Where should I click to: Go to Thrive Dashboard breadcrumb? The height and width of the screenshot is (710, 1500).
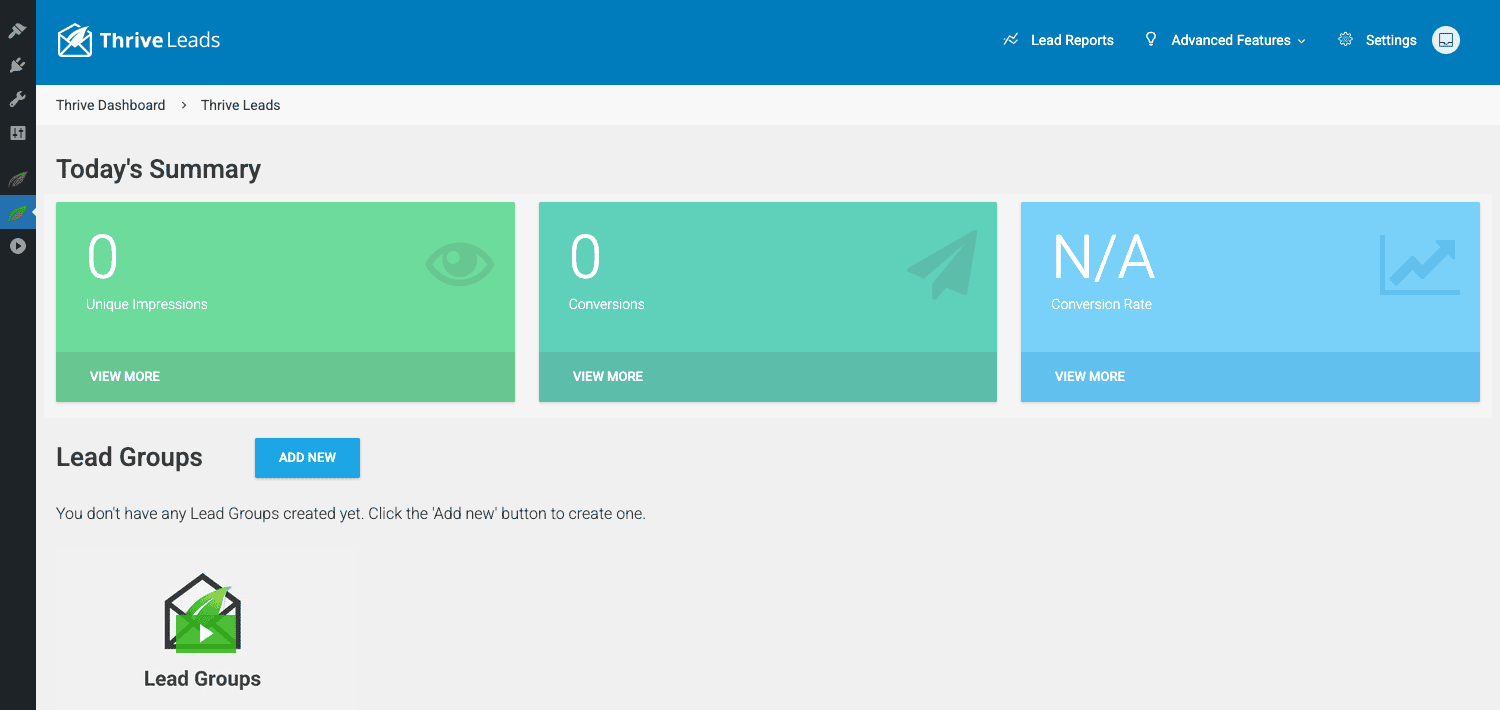click(111, 105)
